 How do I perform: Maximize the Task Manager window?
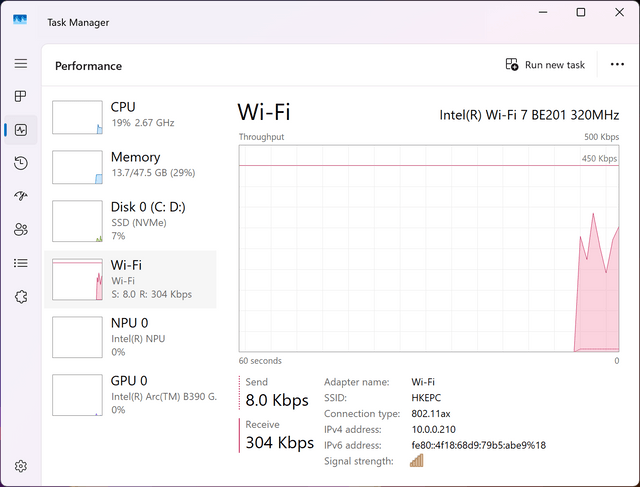[581, 12]
